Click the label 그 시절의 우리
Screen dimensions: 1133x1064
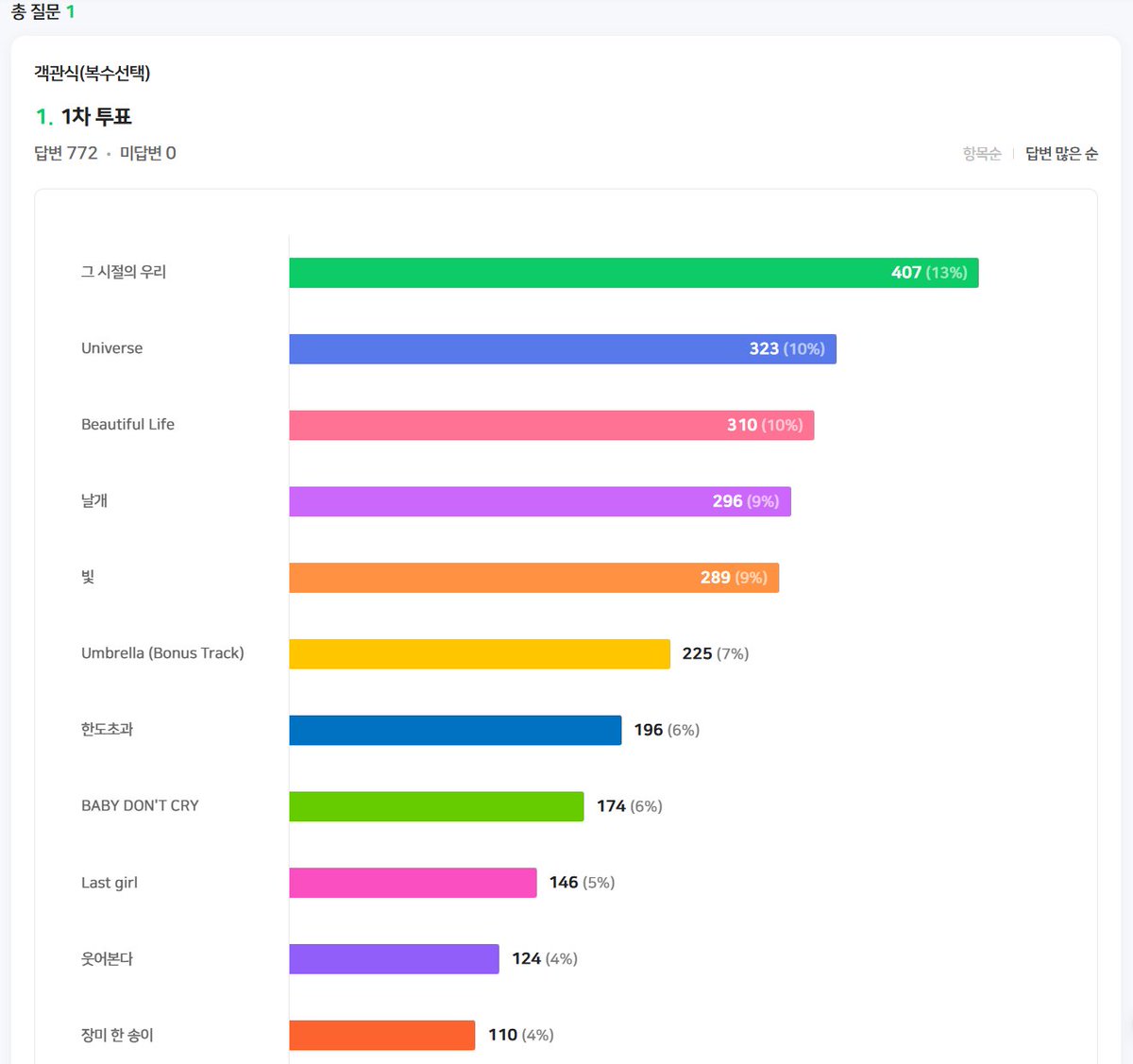pos(124,272)
